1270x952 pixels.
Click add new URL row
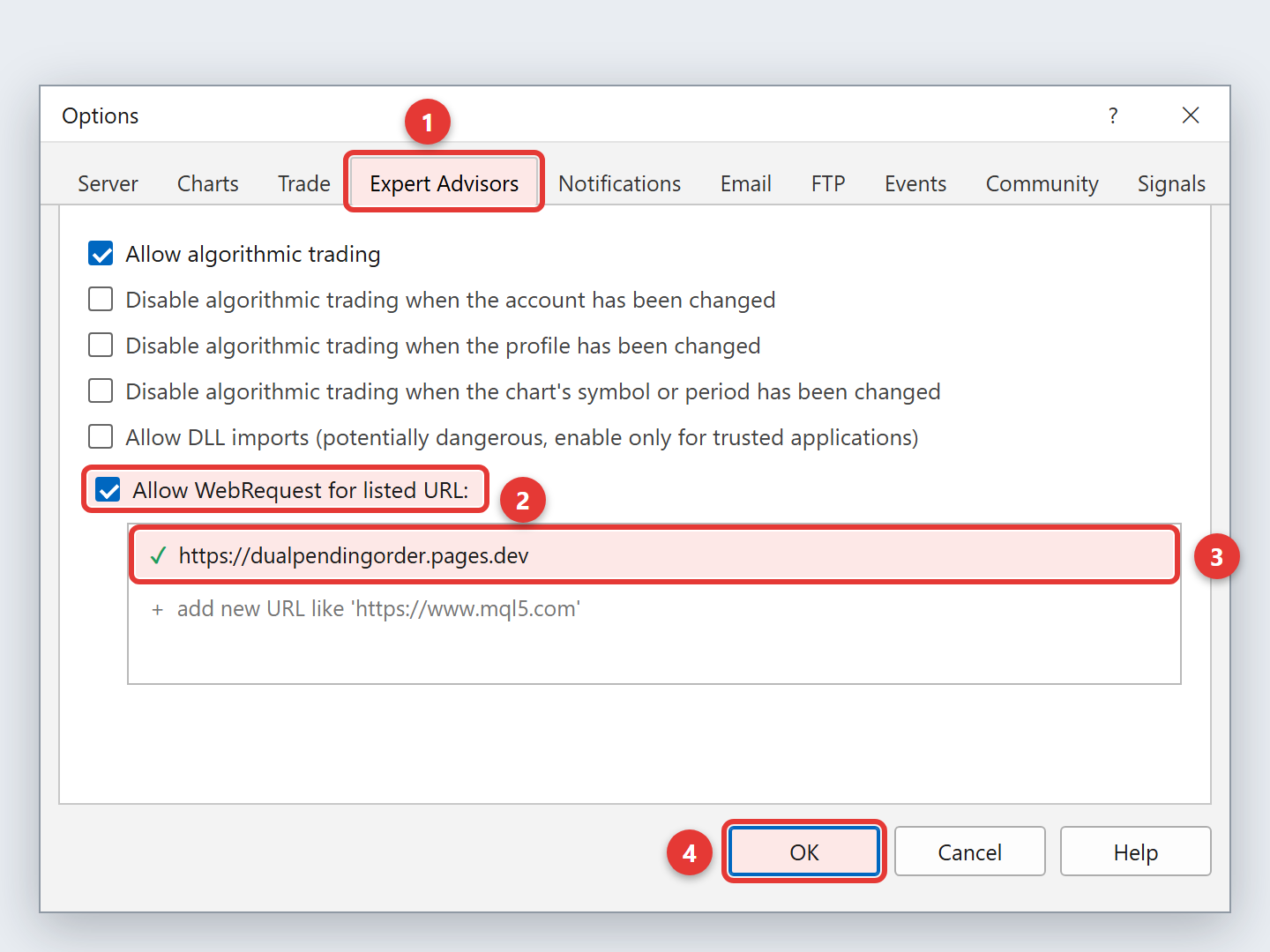coord(654,608)
